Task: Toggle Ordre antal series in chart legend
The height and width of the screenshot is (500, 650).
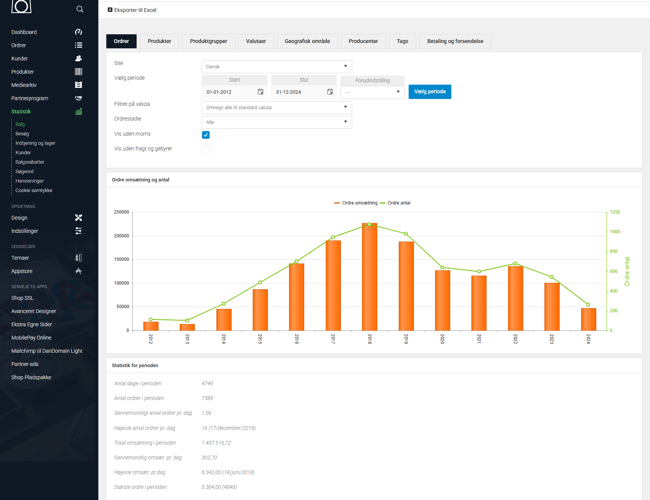Action: 395,203
